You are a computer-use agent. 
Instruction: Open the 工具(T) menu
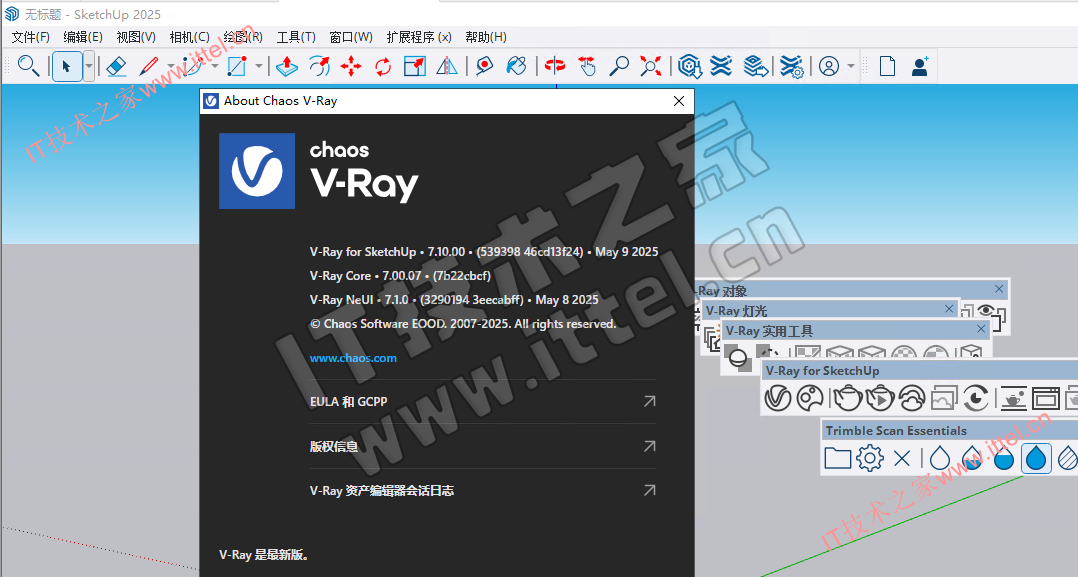(296, 37)
